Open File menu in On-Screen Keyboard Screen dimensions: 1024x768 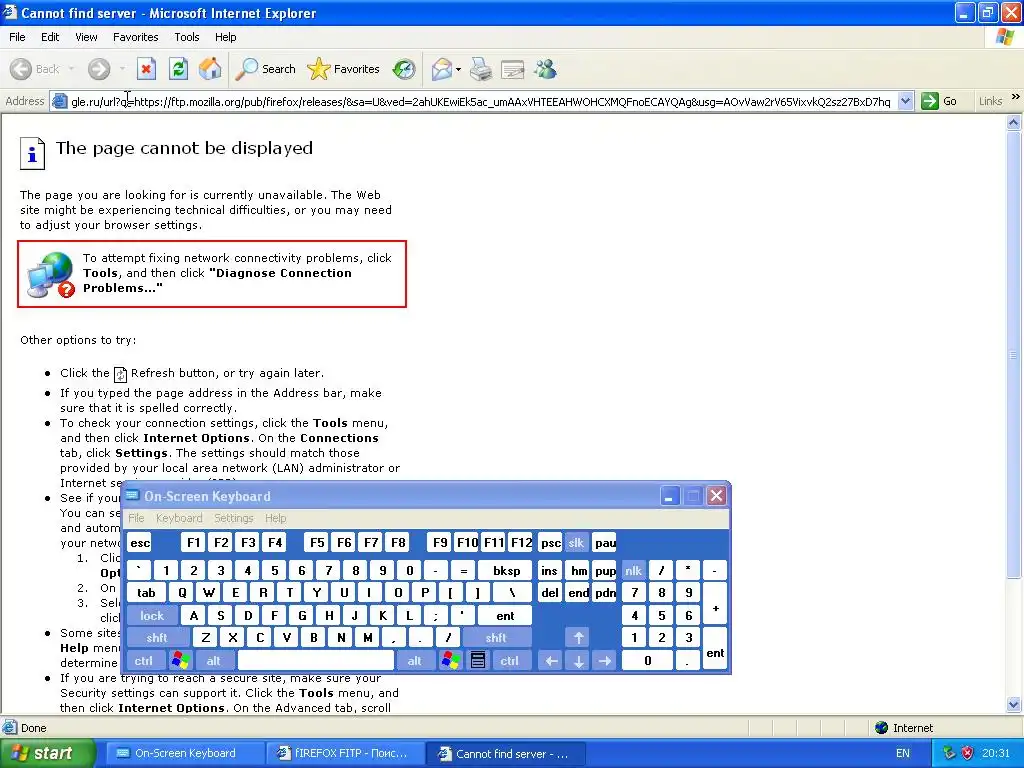click(x=136, y=518)
